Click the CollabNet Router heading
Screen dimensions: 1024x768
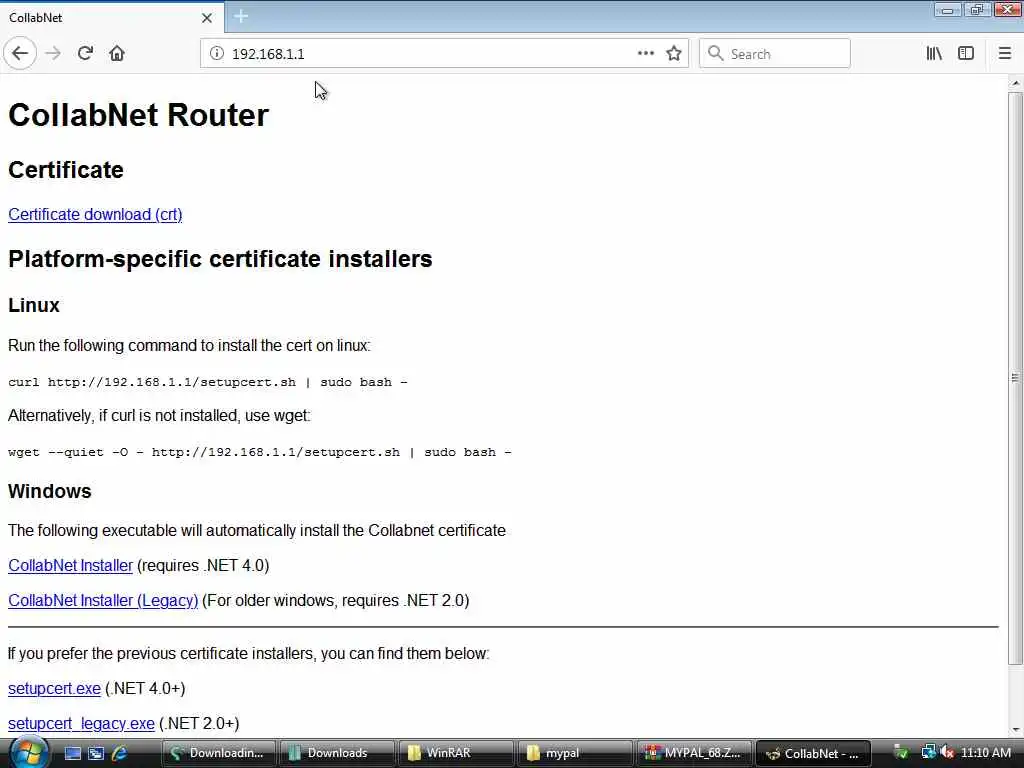coord(138,116)
